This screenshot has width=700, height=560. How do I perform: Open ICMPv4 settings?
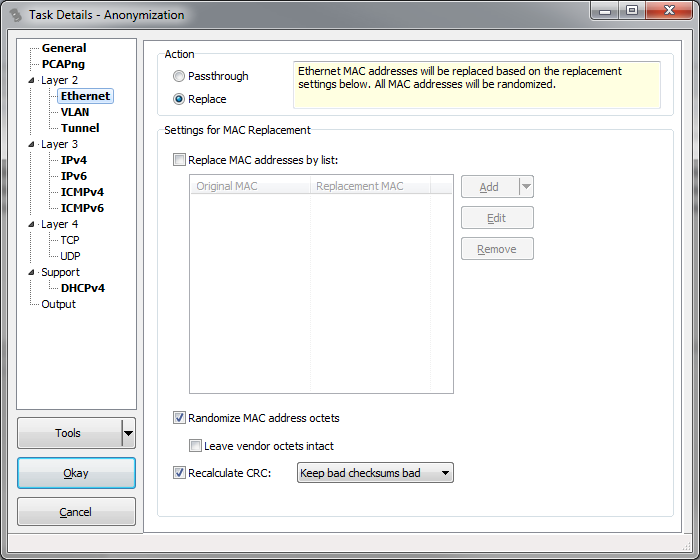82,192
